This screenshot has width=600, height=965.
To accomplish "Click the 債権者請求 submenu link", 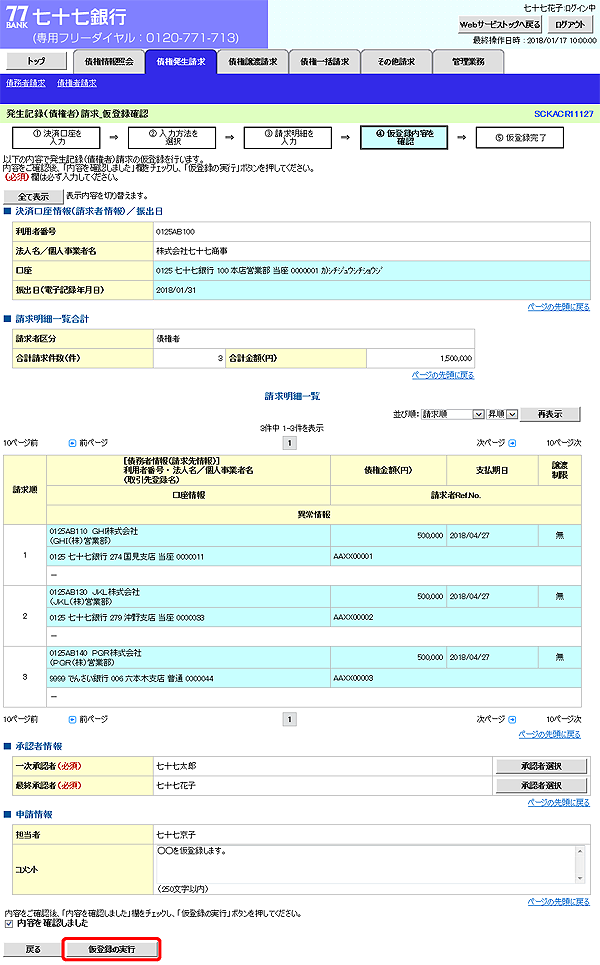I will [77, 83].
